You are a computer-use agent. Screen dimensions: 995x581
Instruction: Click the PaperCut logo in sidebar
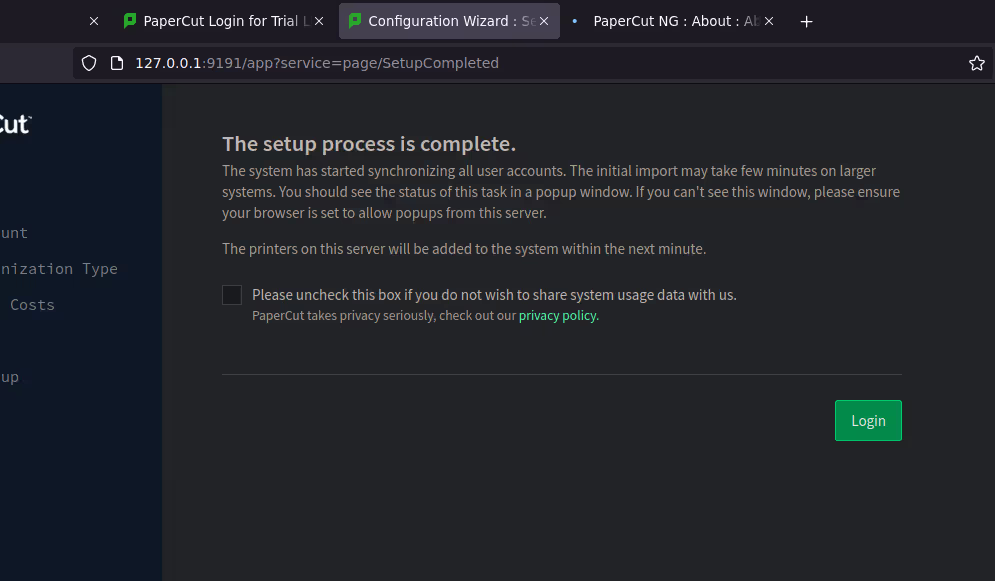14,124
